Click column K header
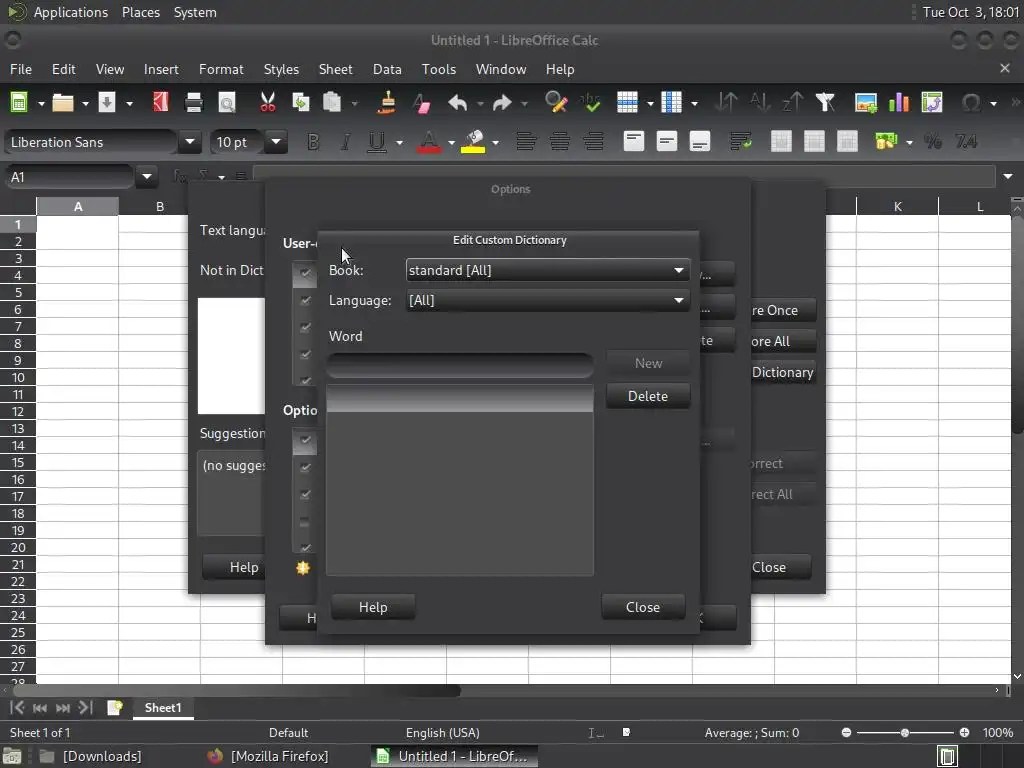The height and width of the screenshot is (768, 1024). [x=897, y=206]
